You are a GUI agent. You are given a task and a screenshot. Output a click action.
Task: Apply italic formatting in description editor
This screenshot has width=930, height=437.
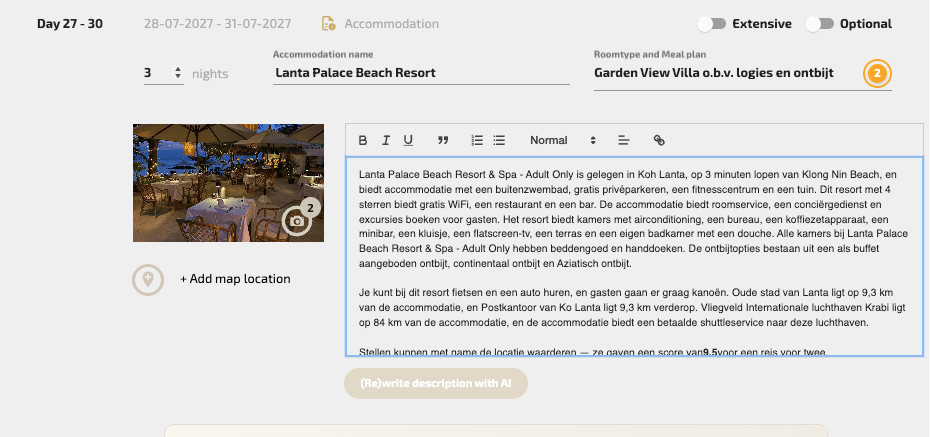pos(385,140)
